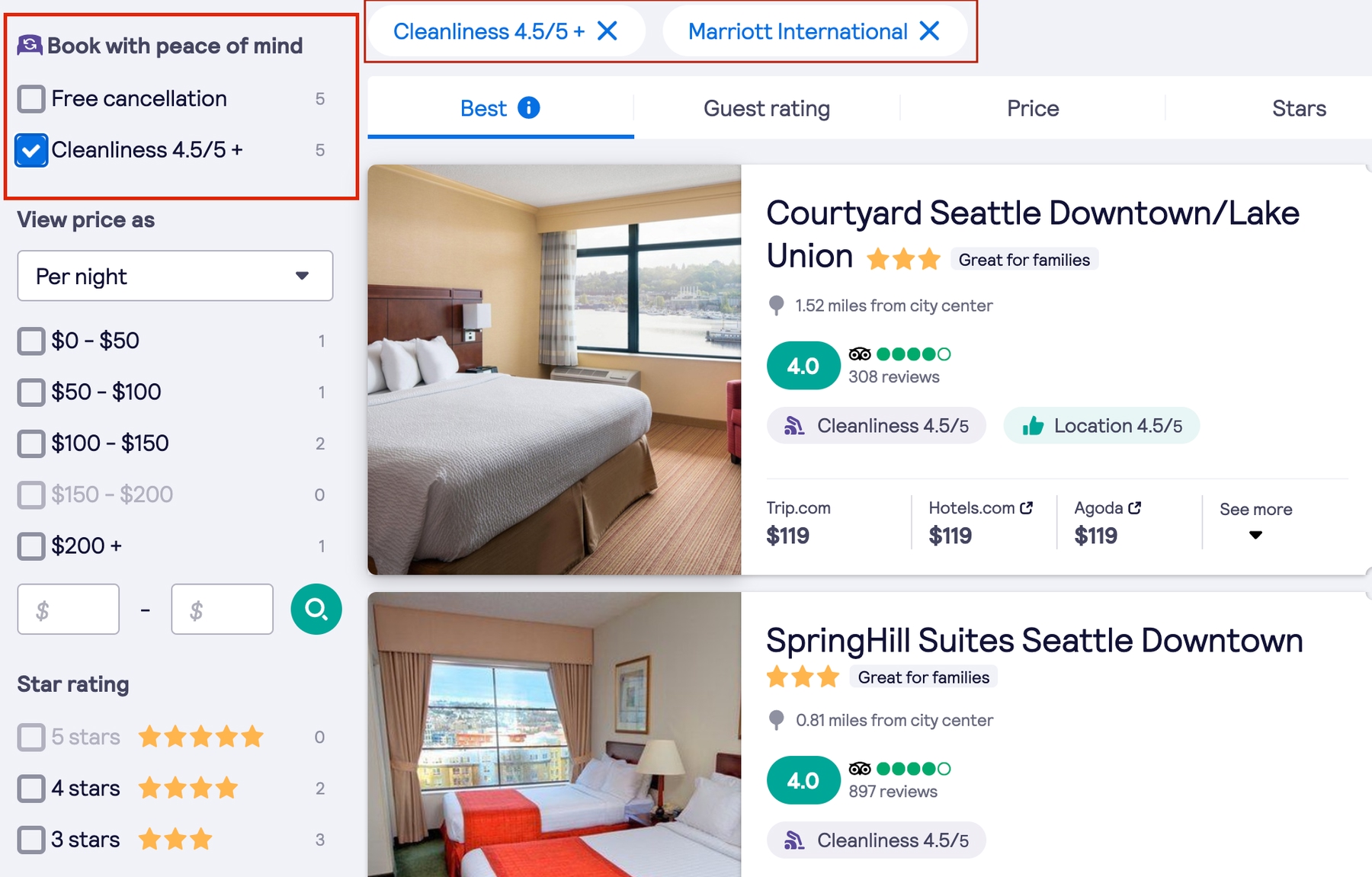Sort results by Price tab

click(x=1032, y=109)
